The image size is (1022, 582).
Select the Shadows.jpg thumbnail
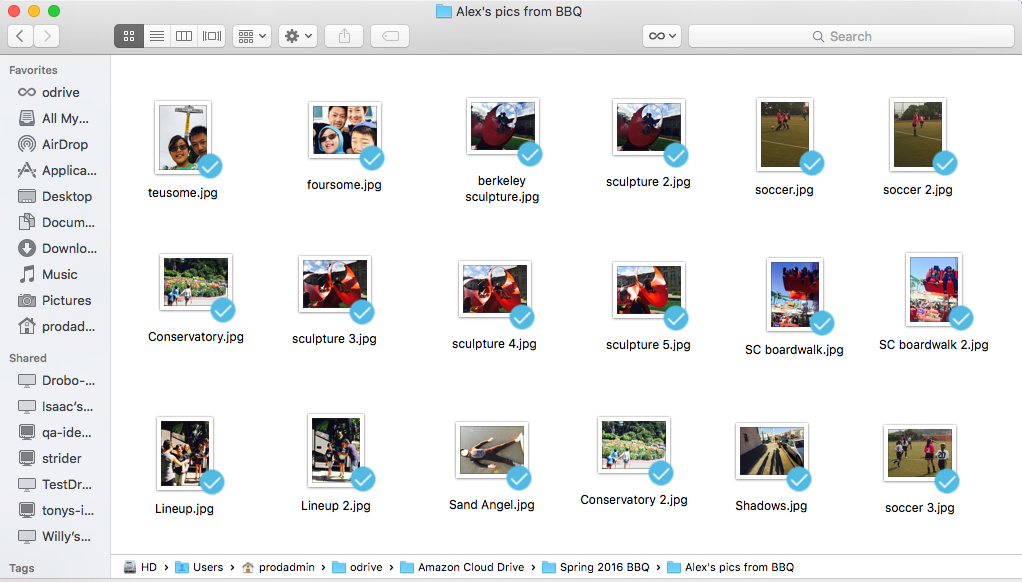(772, 451)
